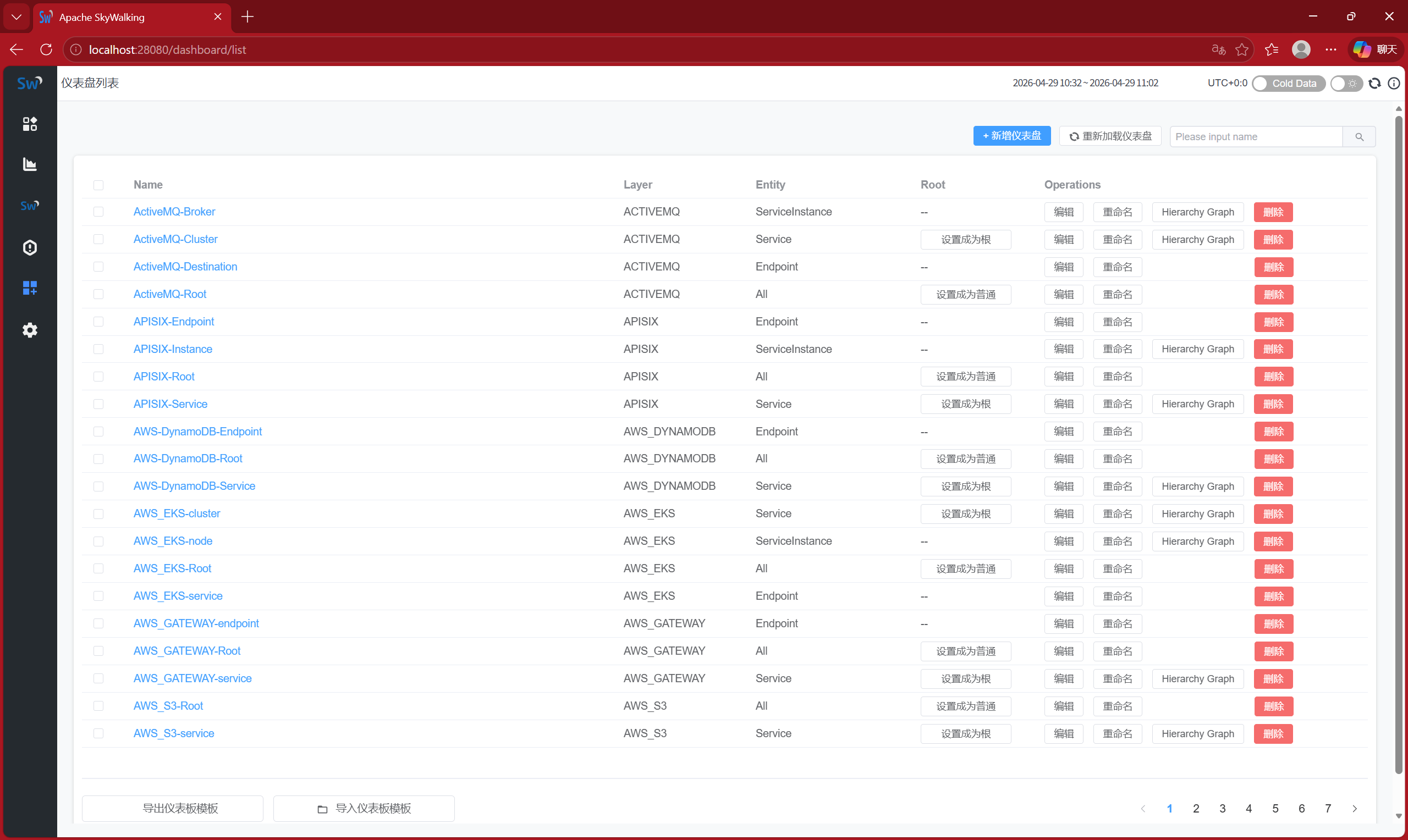Image resolution: width=1408 pixels, height=840 pixels.
Task: Open the first sidebar icon with squares and diamond
Action: (x=30, y=124)
